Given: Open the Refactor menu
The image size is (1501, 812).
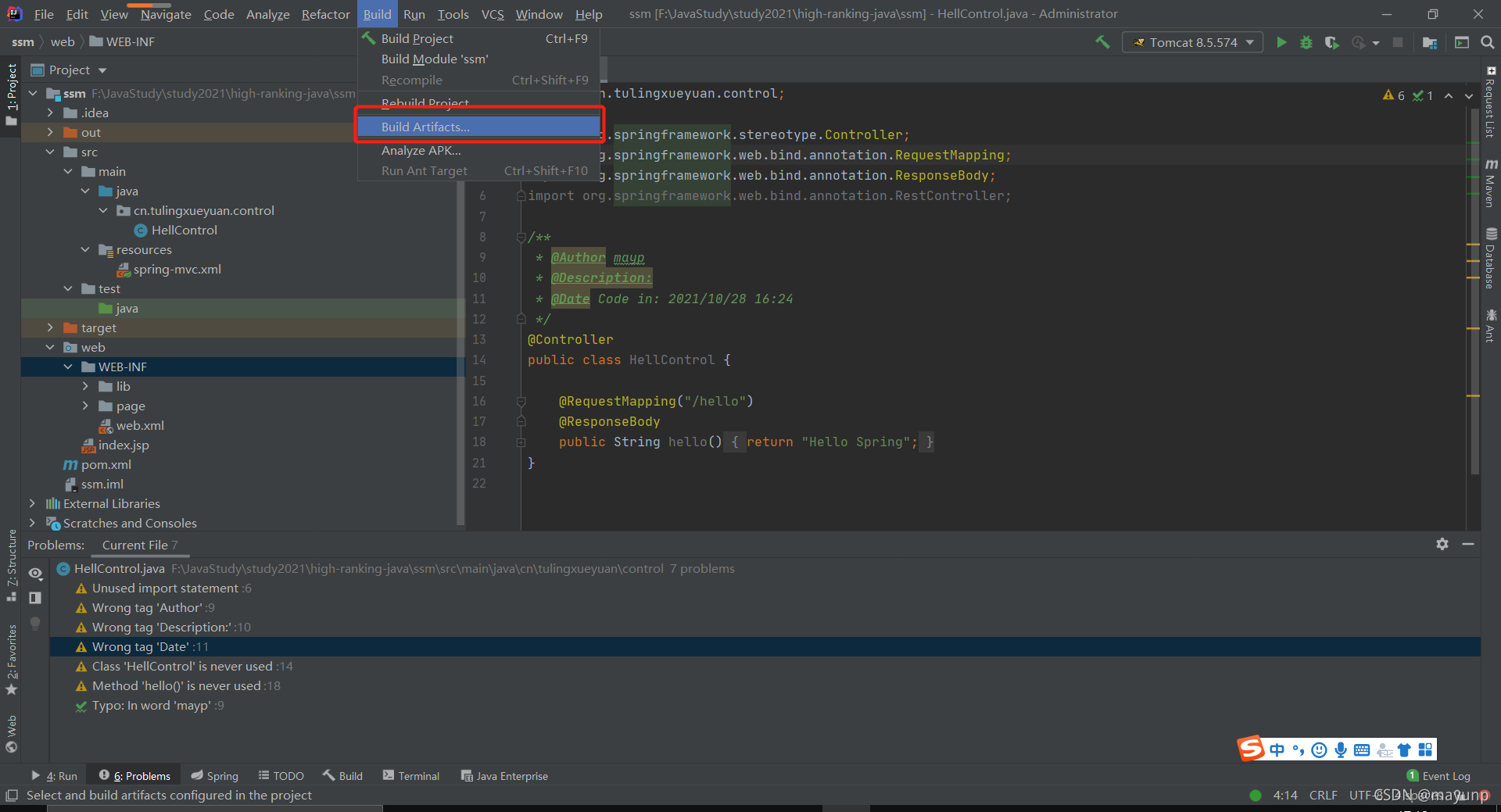Looking at the screenshot, I should tap(325, 14).
